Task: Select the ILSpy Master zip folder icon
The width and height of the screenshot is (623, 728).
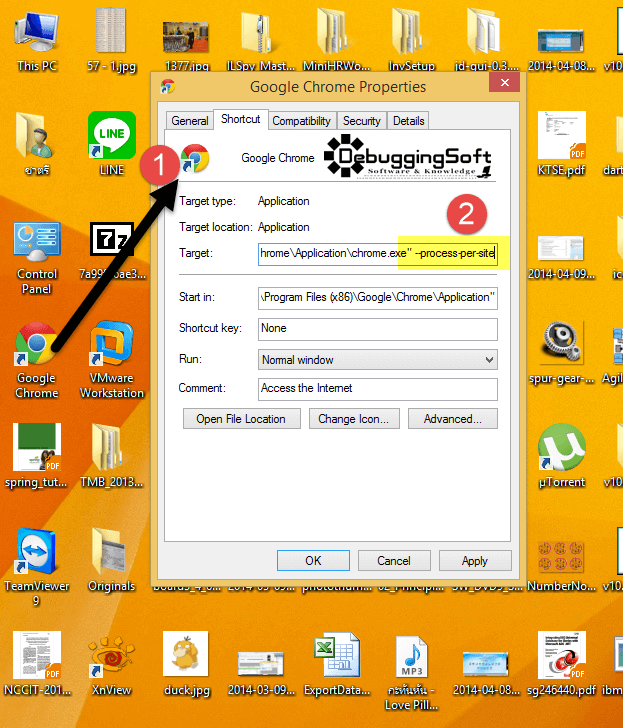Action: (x=260, y=32)
